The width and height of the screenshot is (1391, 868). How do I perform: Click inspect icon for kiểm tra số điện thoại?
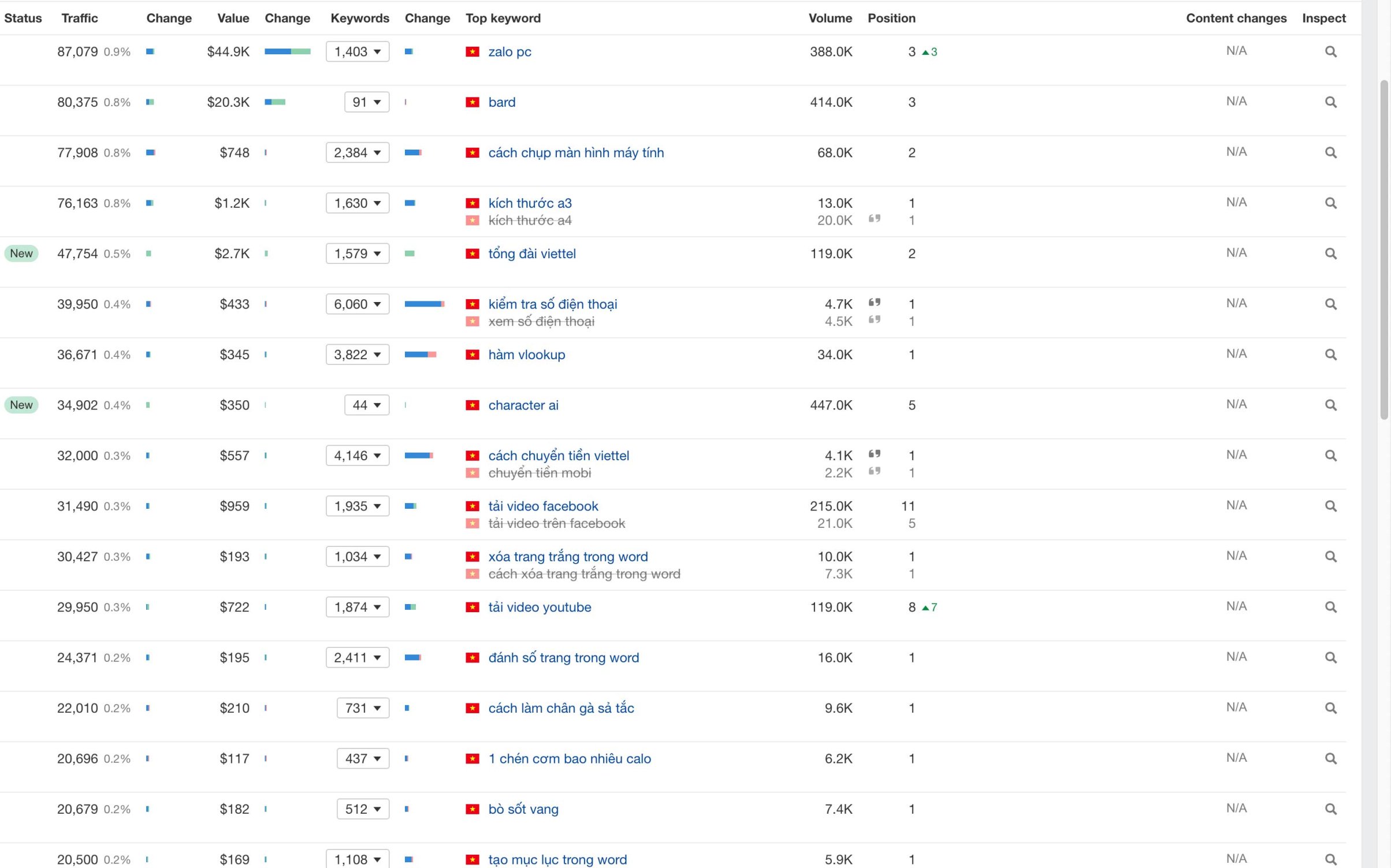click(x=1330, y=304)
